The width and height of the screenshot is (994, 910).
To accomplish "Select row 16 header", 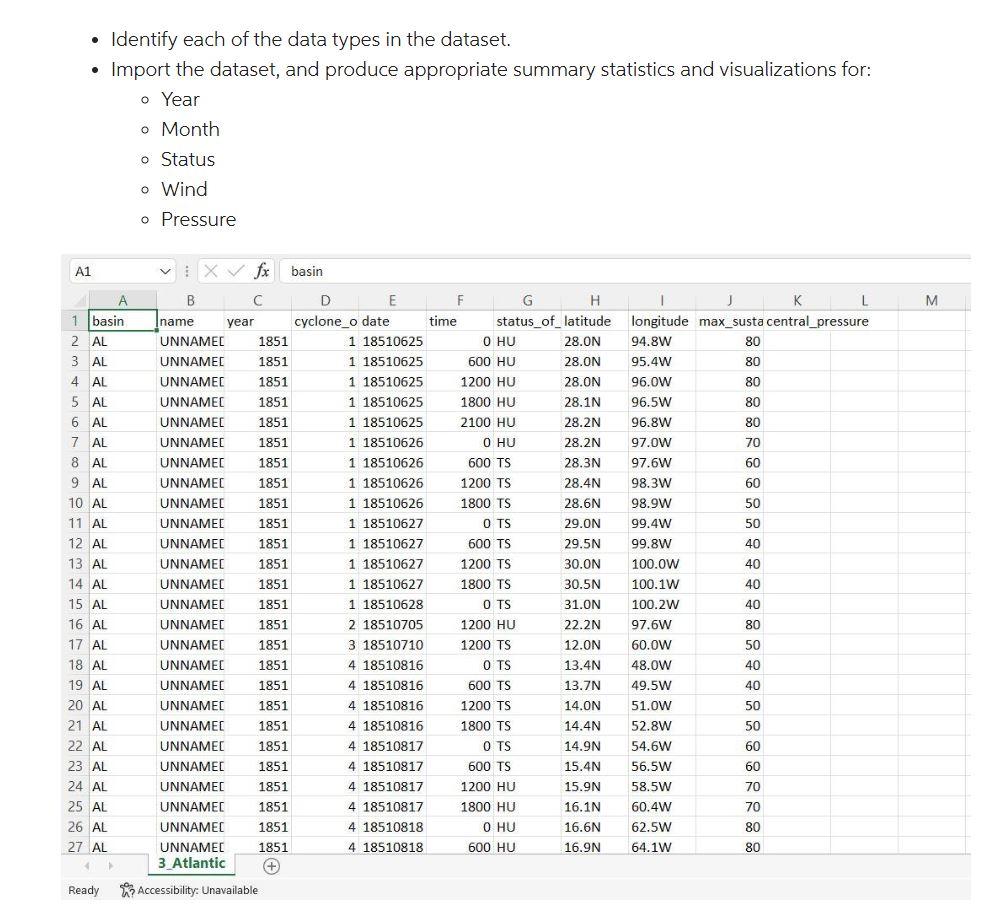I will (75, 625).
